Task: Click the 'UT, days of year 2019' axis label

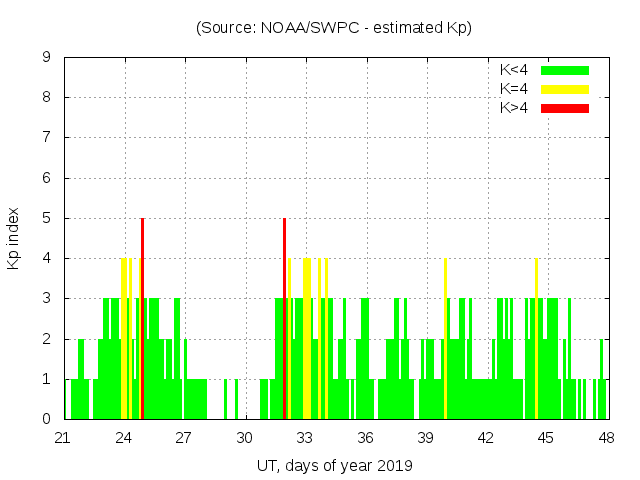Action: 334,465
